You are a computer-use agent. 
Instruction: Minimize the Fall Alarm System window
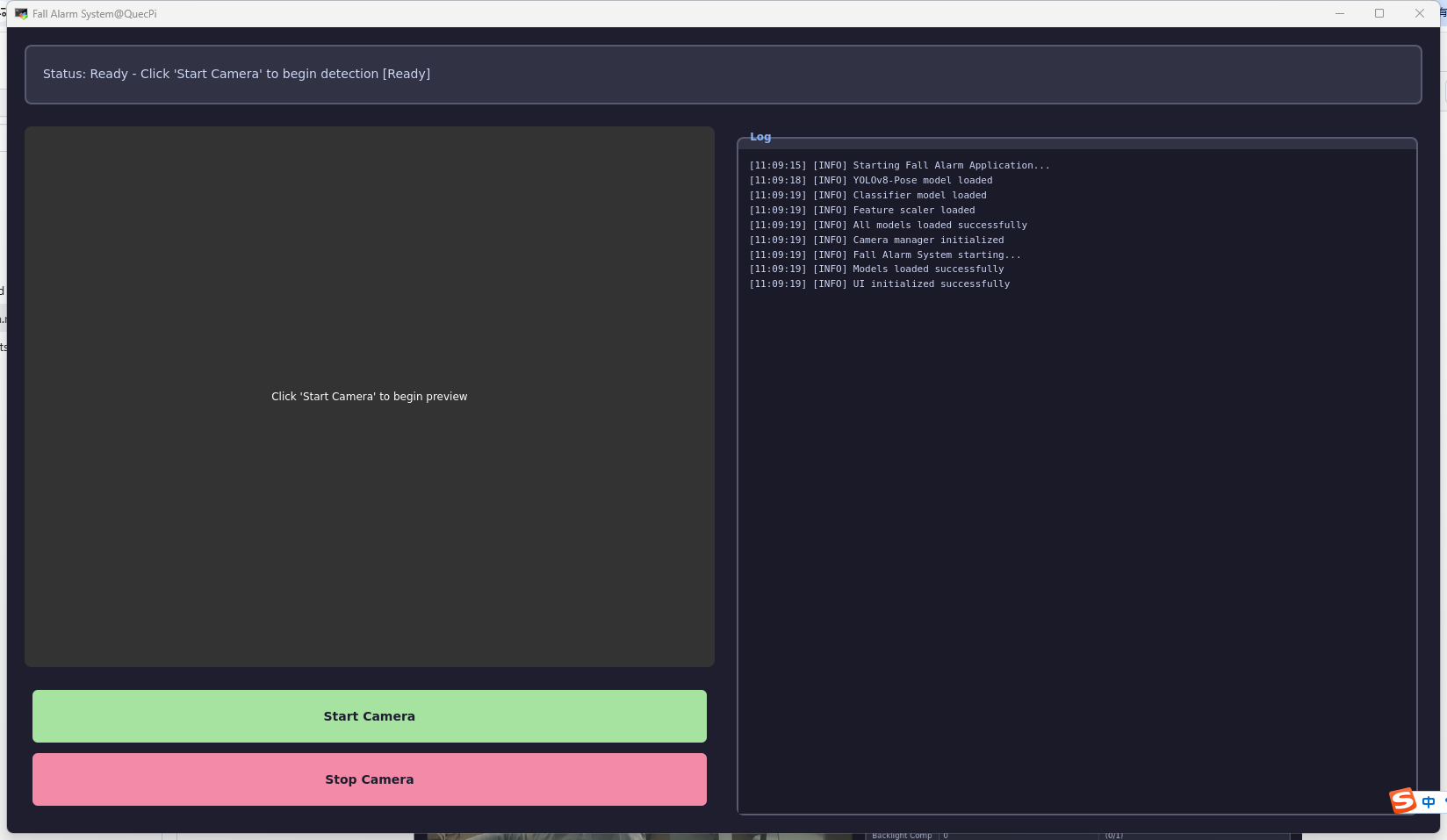point(1340,13)
